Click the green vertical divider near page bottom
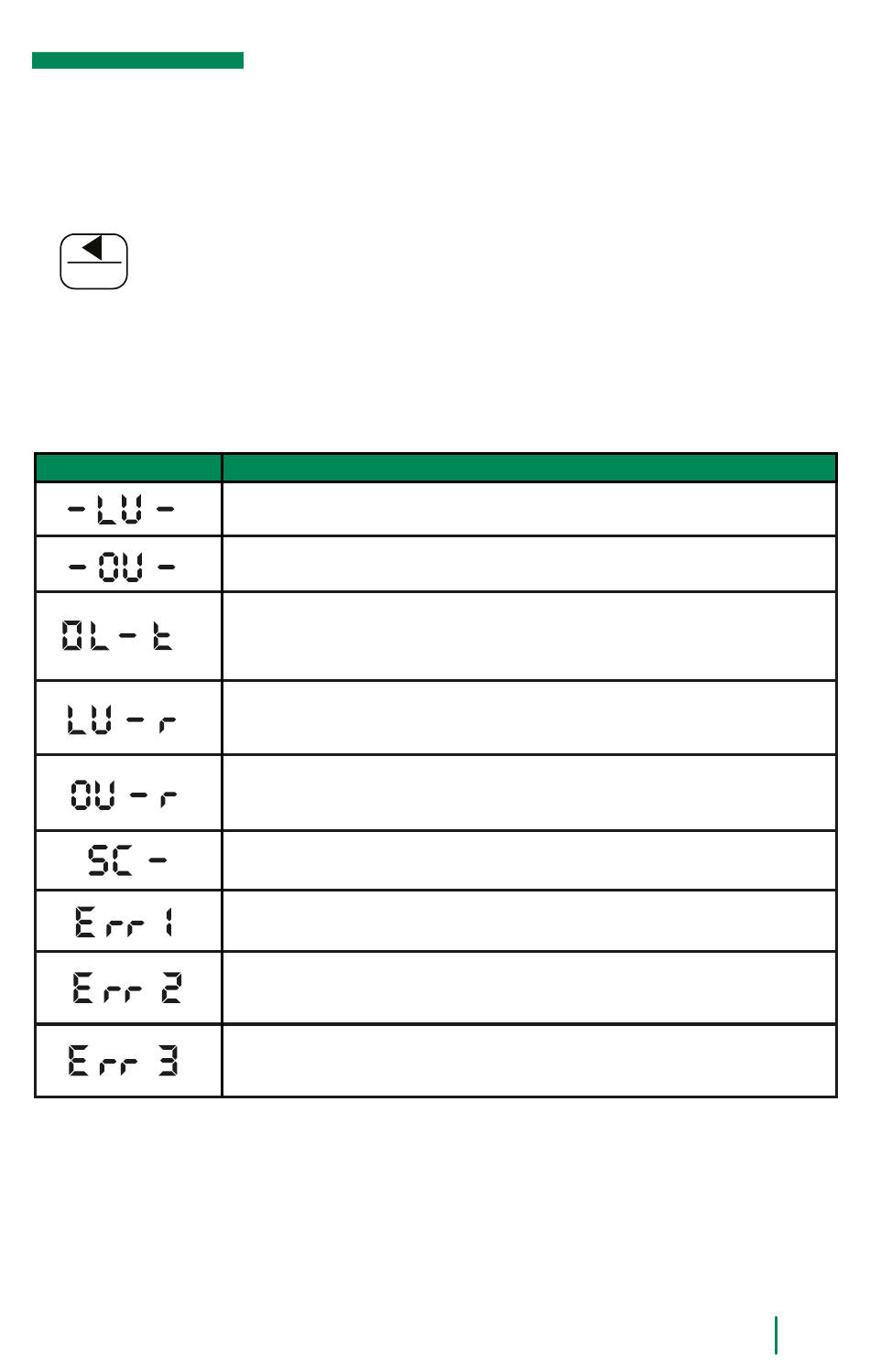Image resolution: width=870 pixels, height=1372 pixels. pyautogui.click(x=777, y=1335)
